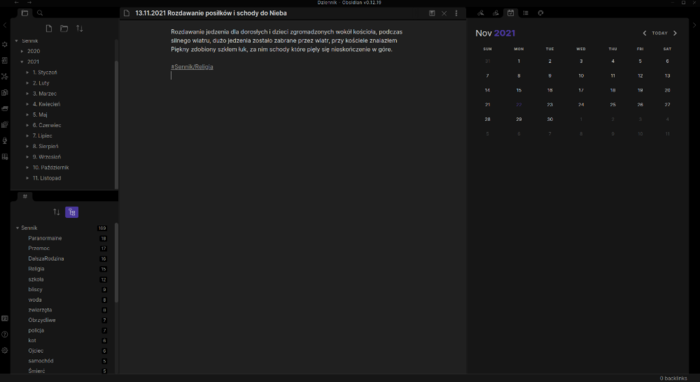Screen dimensions: 700x382
Task: Open the file explorer tab in left sidebar
Action: (25, 13)
